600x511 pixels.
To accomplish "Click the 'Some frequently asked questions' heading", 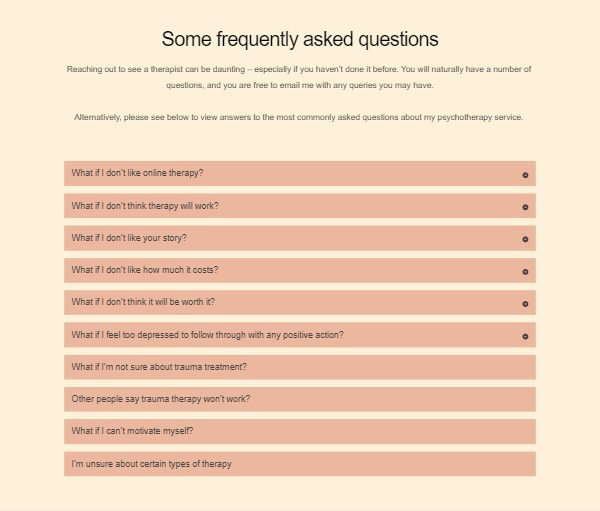I will pyautogui.click(x=300, y=39).
